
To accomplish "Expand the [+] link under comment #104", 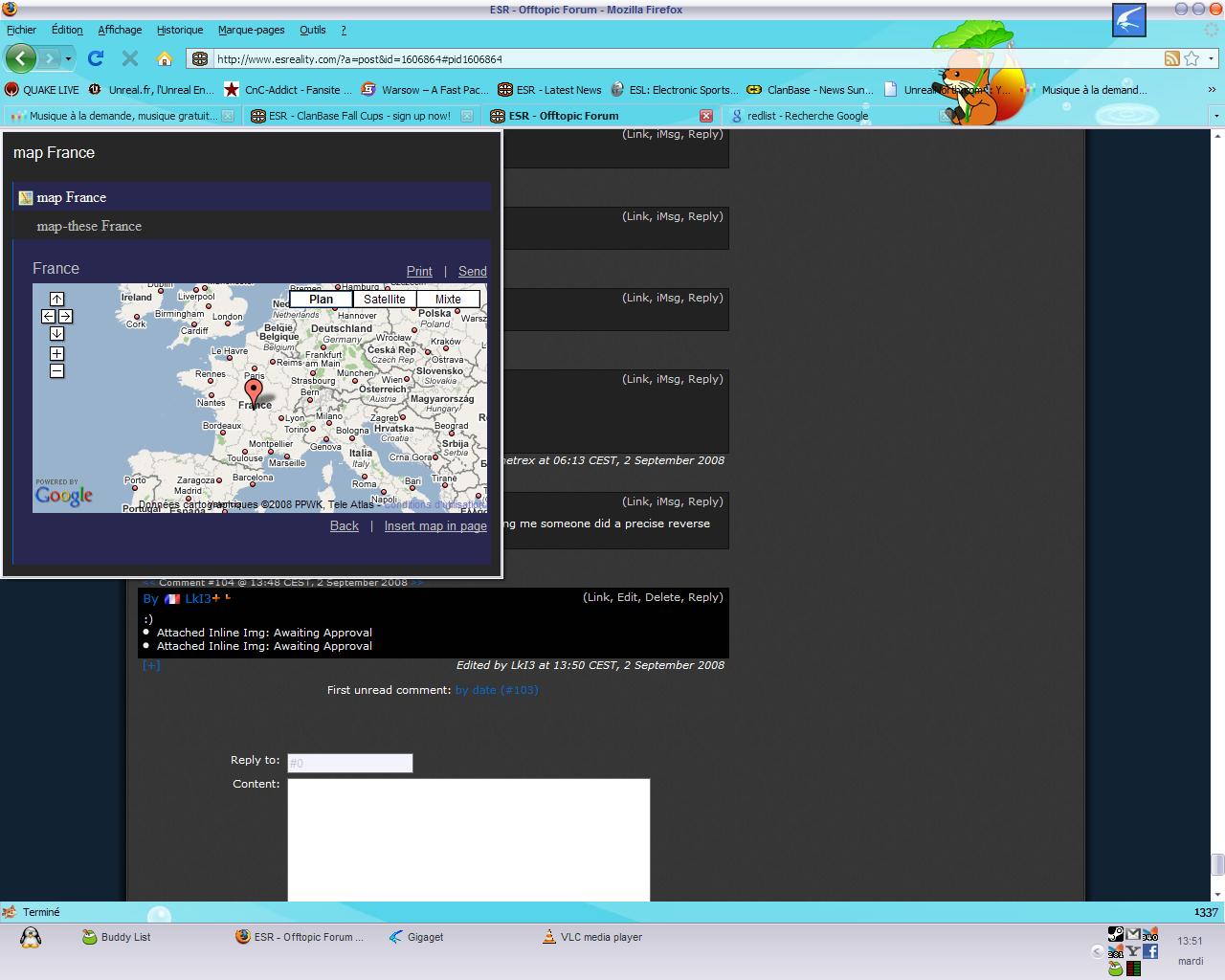I will point(151,665).
